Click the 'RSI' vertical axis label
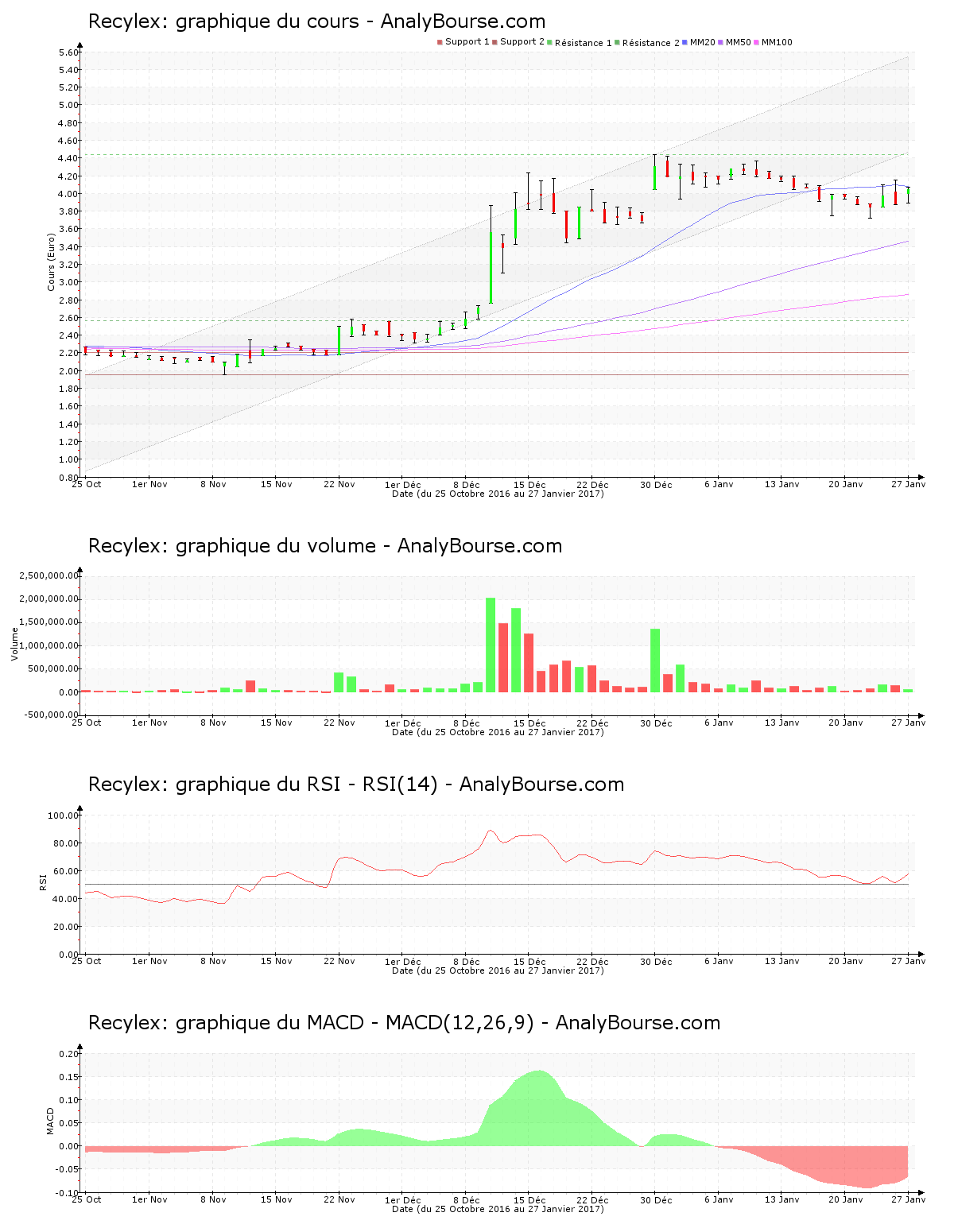 click(43, 881)
